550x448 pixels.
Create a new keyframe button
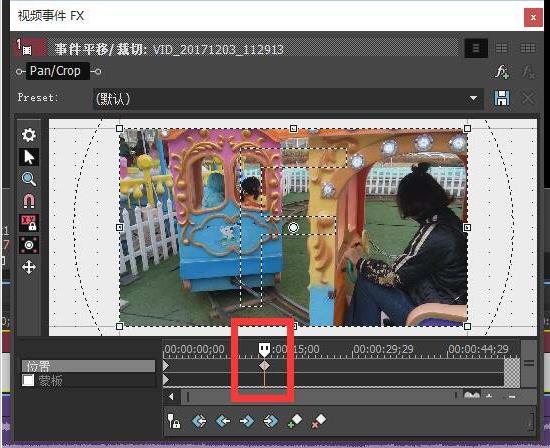point(295,421)
